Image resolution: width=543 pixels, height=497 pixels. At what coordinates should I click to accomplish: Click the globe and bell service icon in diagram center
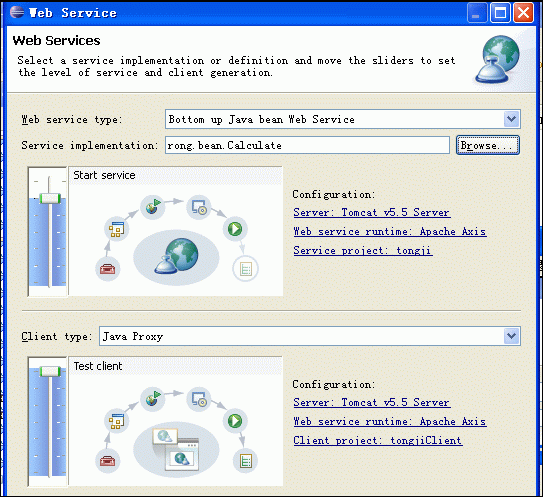point(177,257)
